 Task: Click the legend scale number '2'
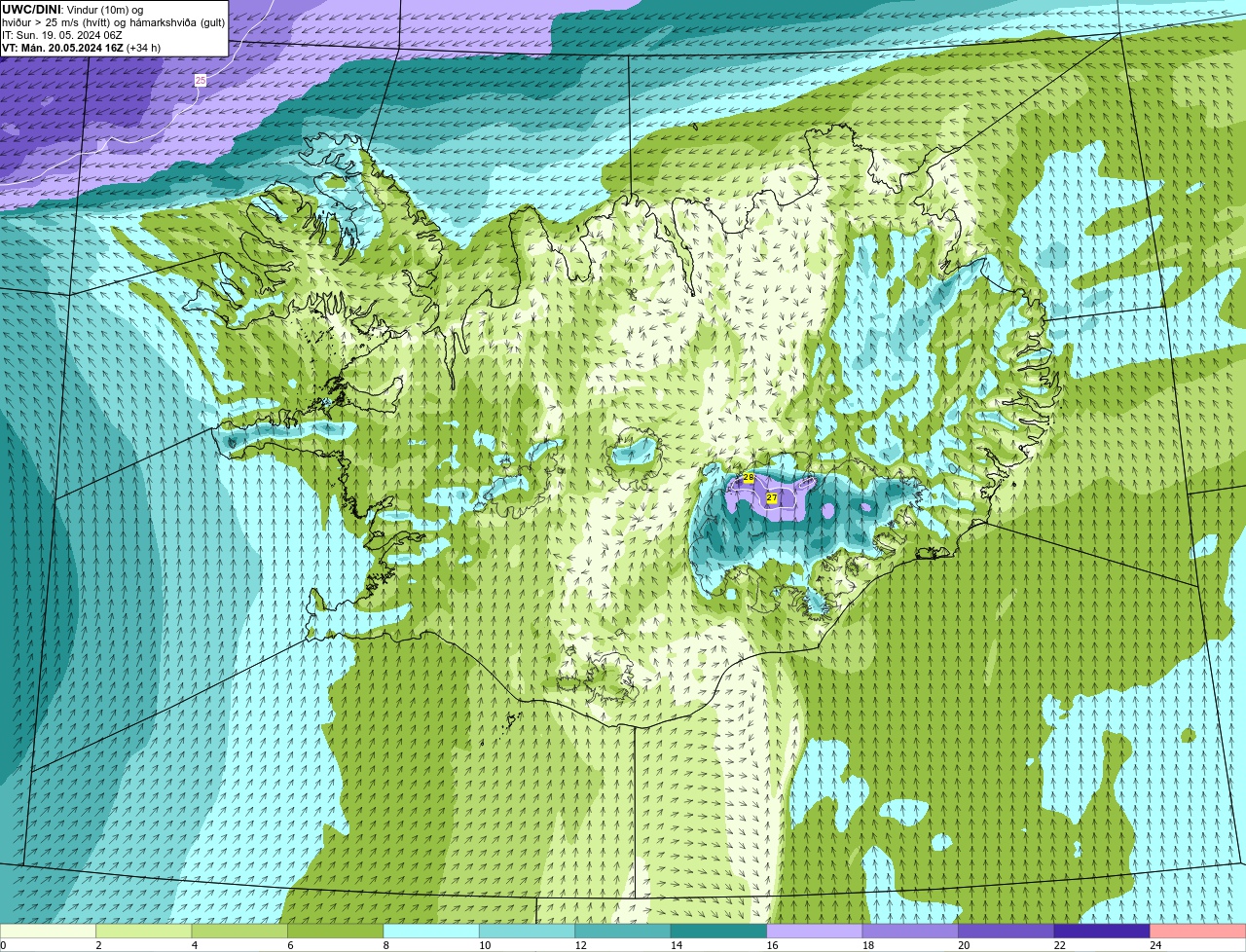click(x=98, y=945)
